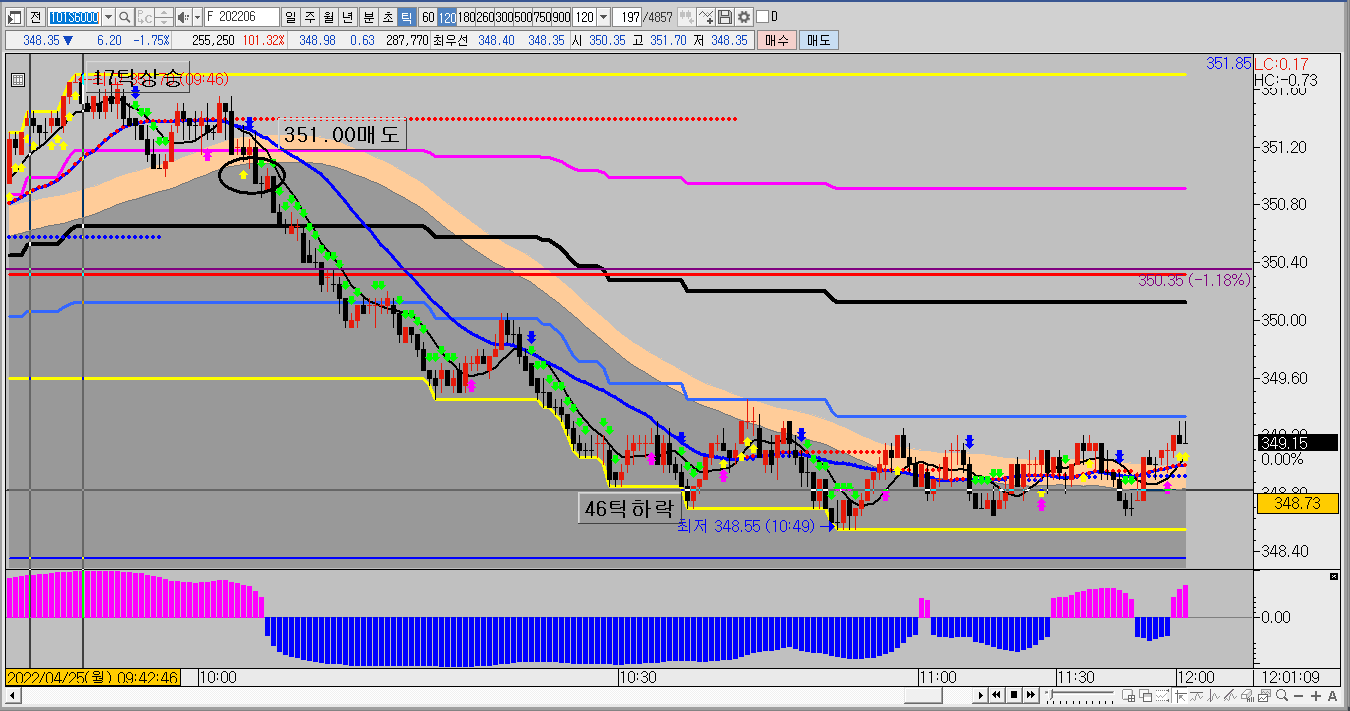Choose the 300 tick interval button
The image size is (1350, 711).
pos(504,17)
